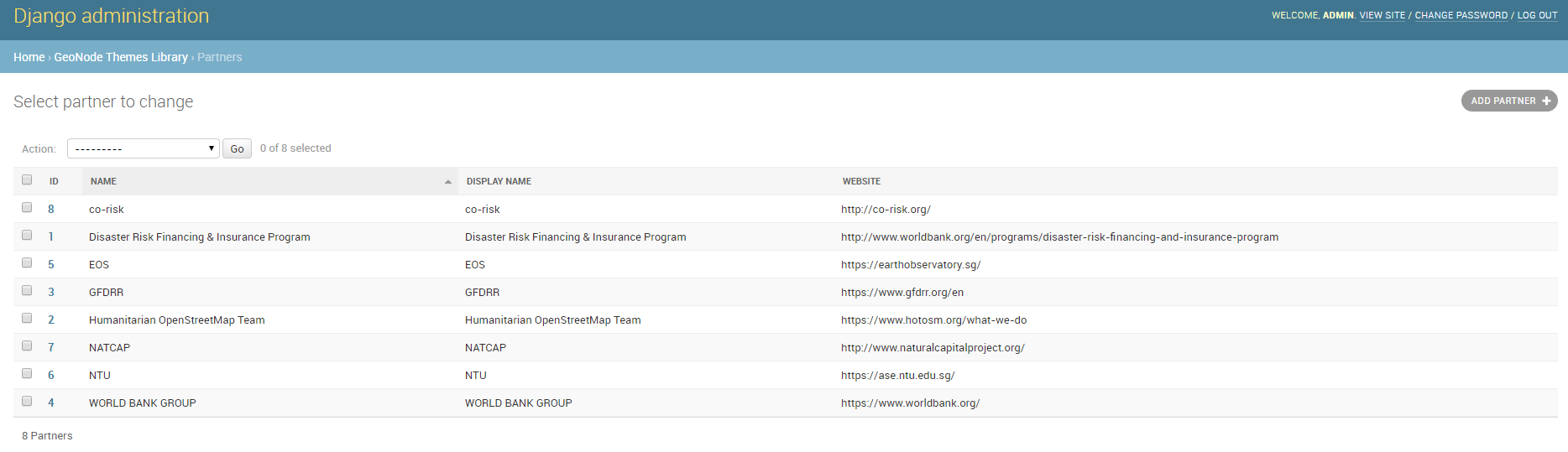Click the Go button
Image resolution: width=1568 pixels, height=452 pixels.
pyautogui.click(x=237, y=148)
